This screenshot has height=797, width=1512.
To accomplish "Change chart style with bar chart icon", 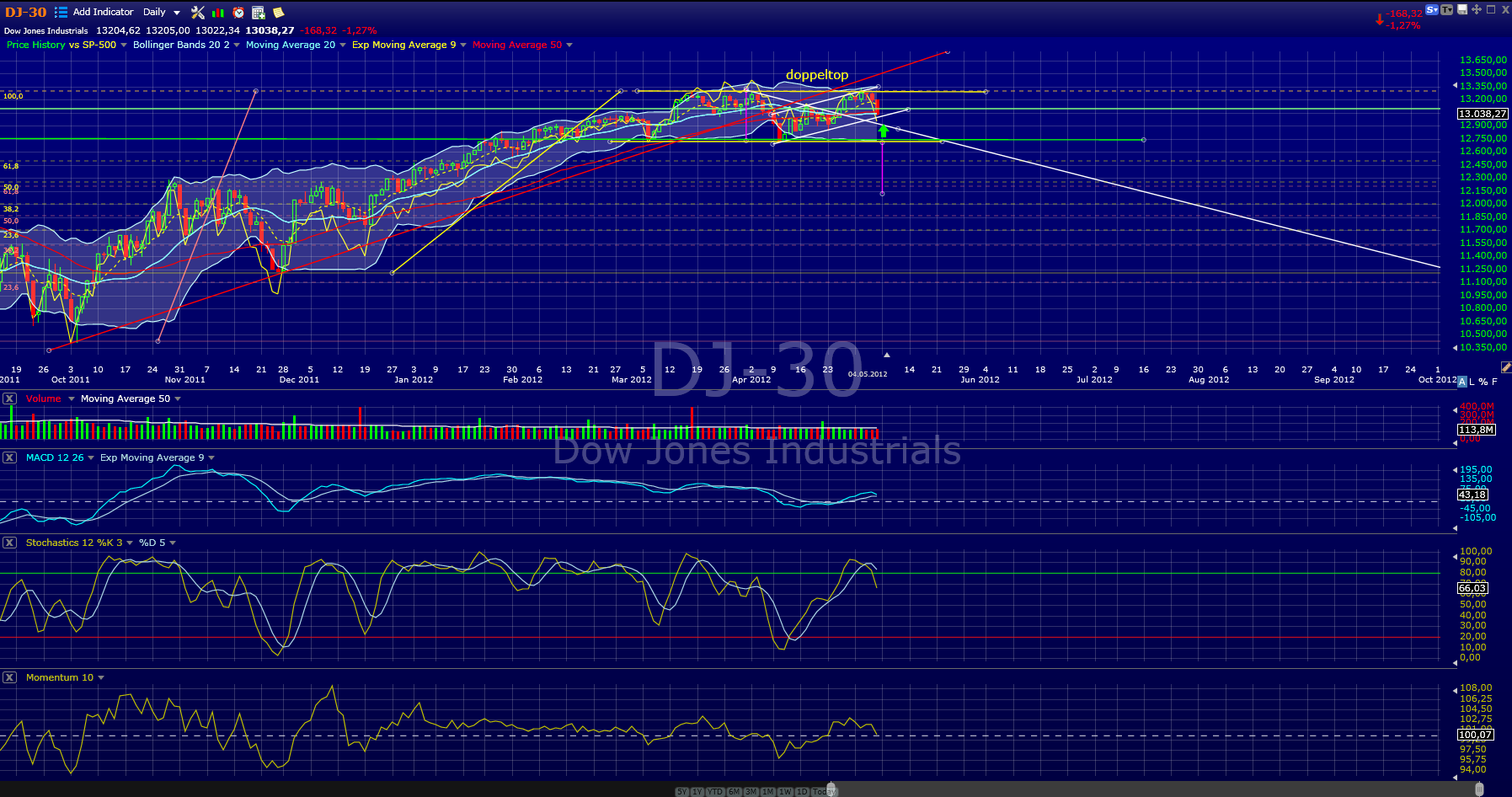I will tap(218, 13).
